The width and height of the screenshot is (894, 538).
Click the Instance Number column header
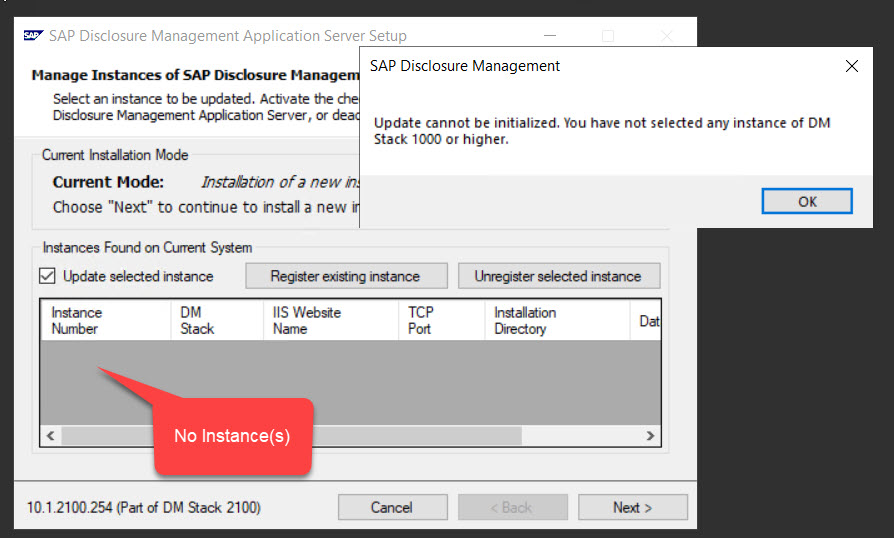[x=105, y=320]
